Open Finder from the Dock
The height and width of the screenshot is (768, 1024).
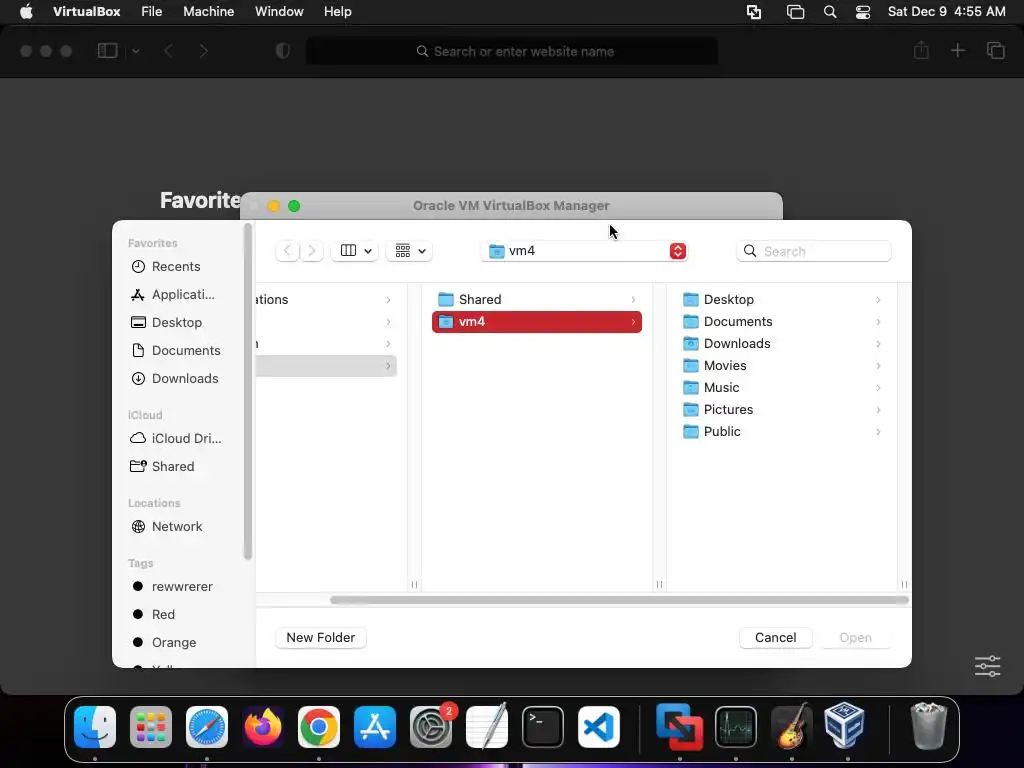[x=95, y=727]
